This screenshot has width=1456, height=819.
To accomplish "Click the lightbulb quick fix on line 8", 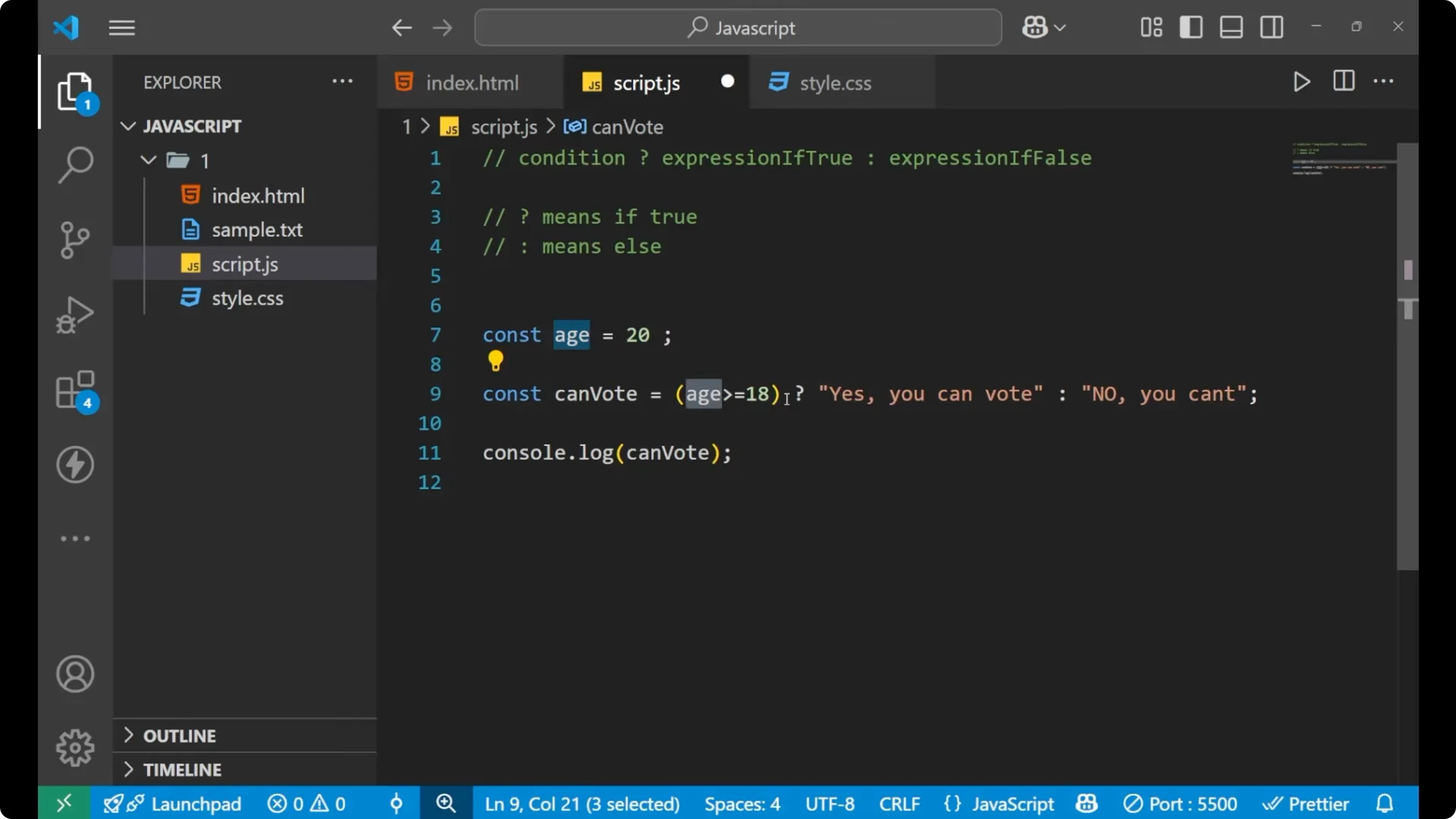I will click(x=495, y=362).
